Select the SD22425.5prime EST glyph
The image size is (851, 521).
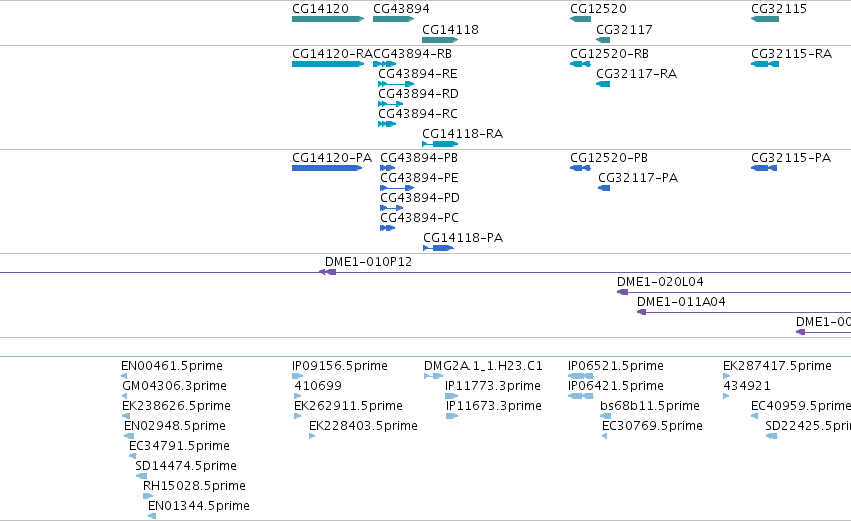click(771, 436)
